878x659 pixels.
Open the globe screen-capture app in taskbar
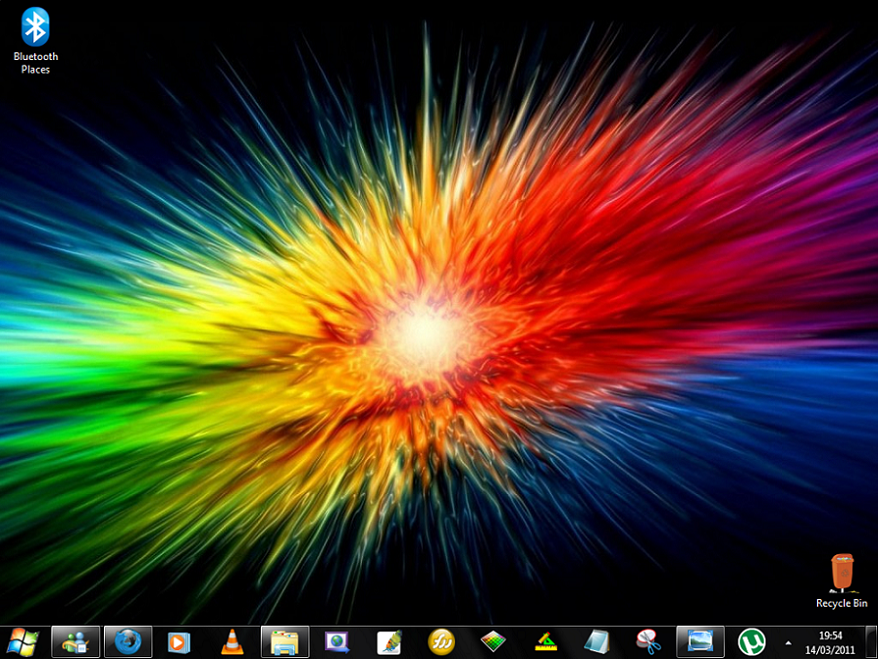coord(337,642)
